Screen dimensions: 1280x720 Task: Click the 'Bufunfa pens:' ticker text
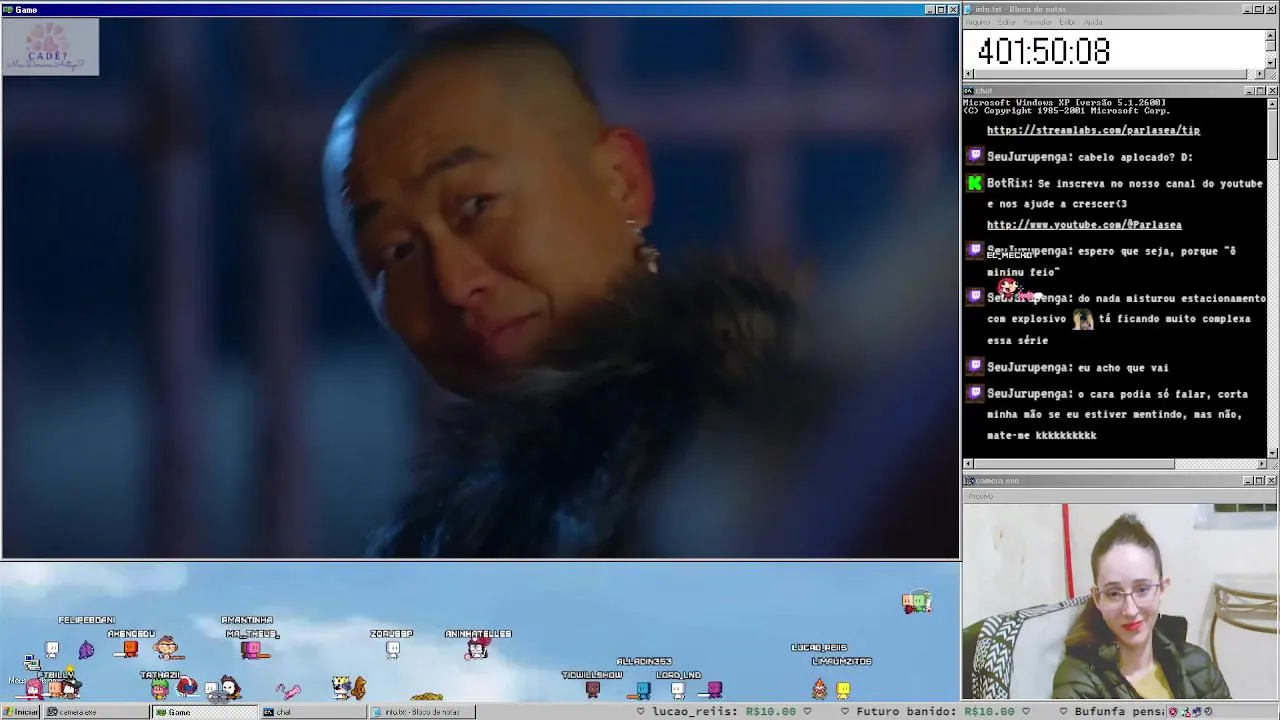click(1120, 712)
